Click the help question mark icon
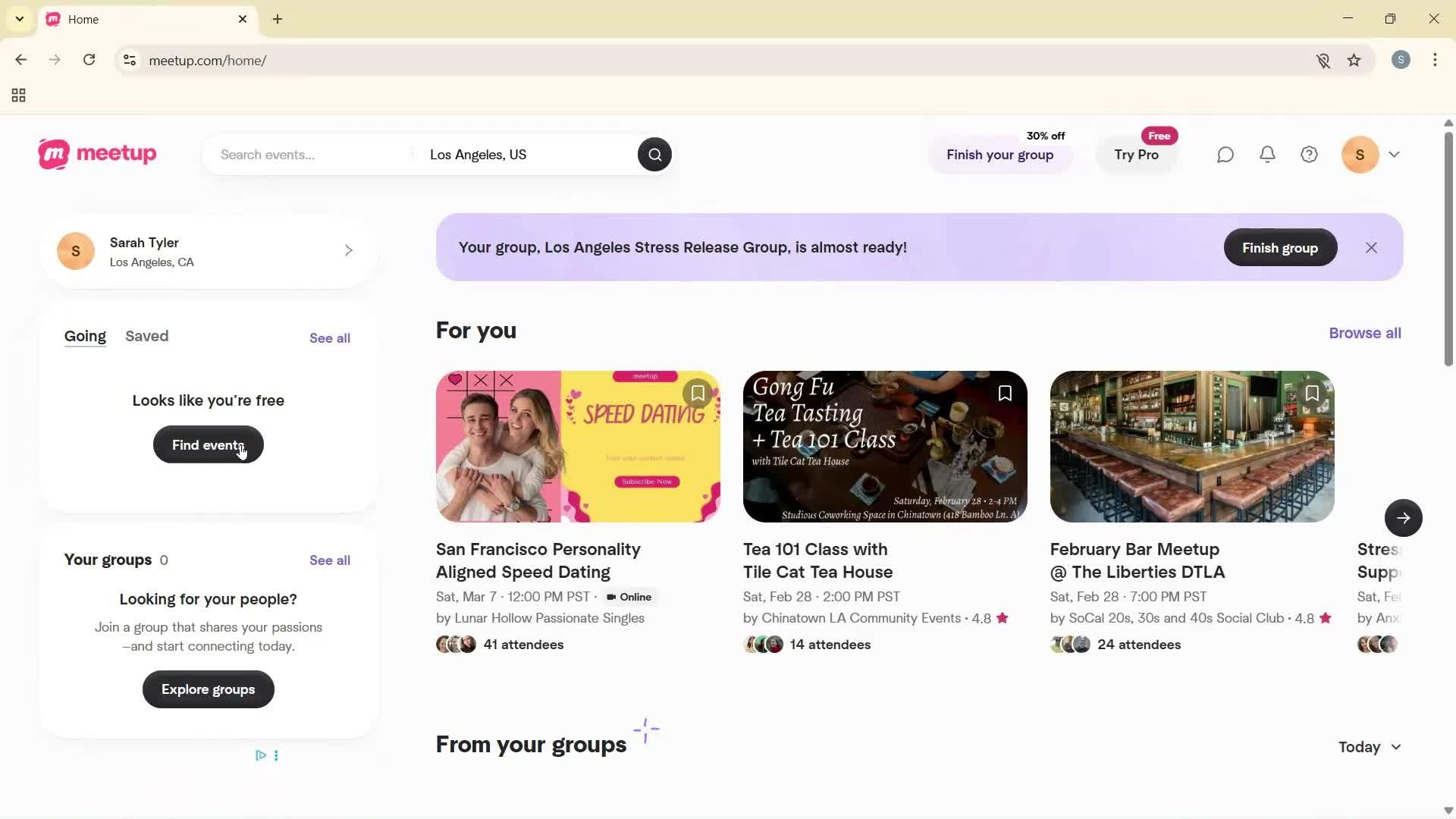Image resolution: width=1456 pixels, height=819 pixels. (1308, 154)
